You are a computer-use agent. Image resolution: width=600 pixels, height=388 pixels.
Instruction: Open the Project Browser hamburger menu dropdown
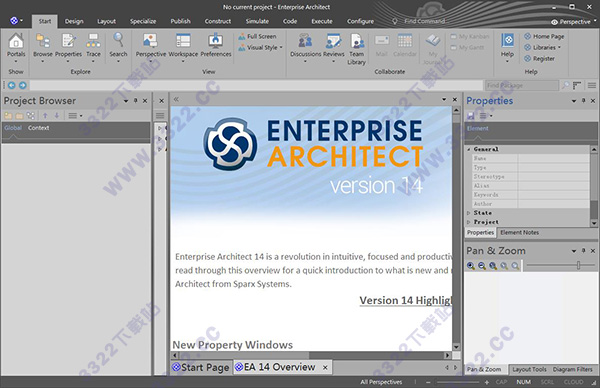(75, 116)
